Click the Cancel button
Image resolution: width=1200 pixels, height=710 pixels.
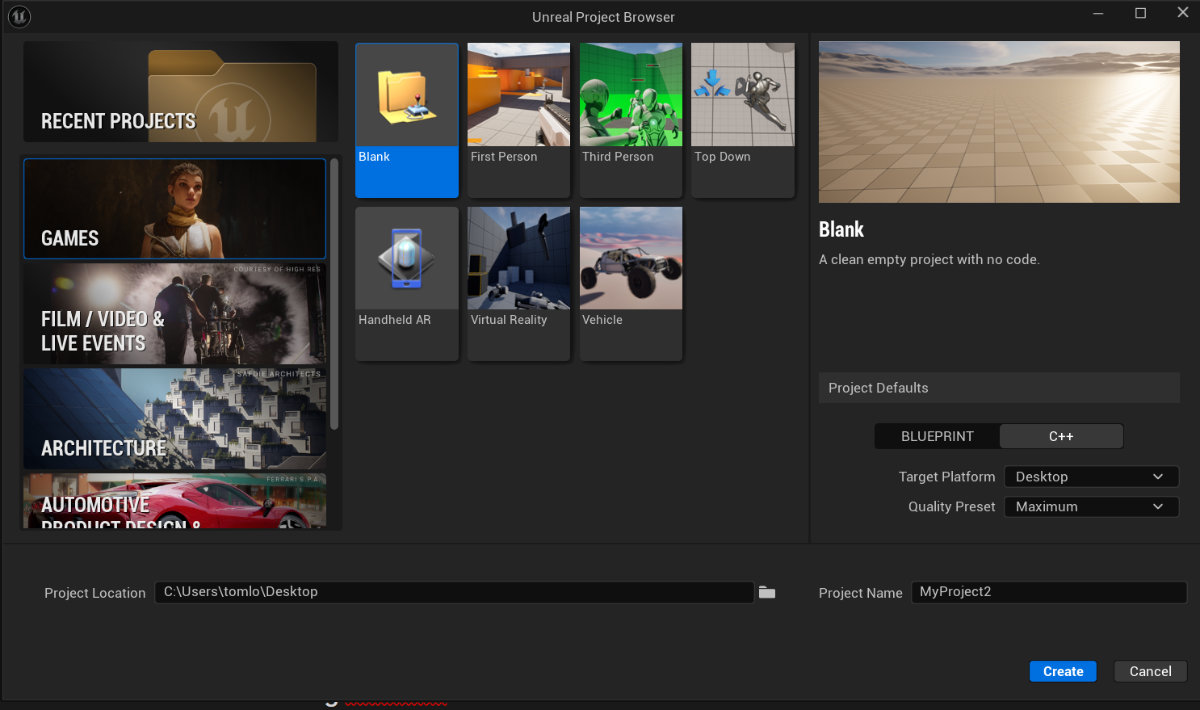1150,672
